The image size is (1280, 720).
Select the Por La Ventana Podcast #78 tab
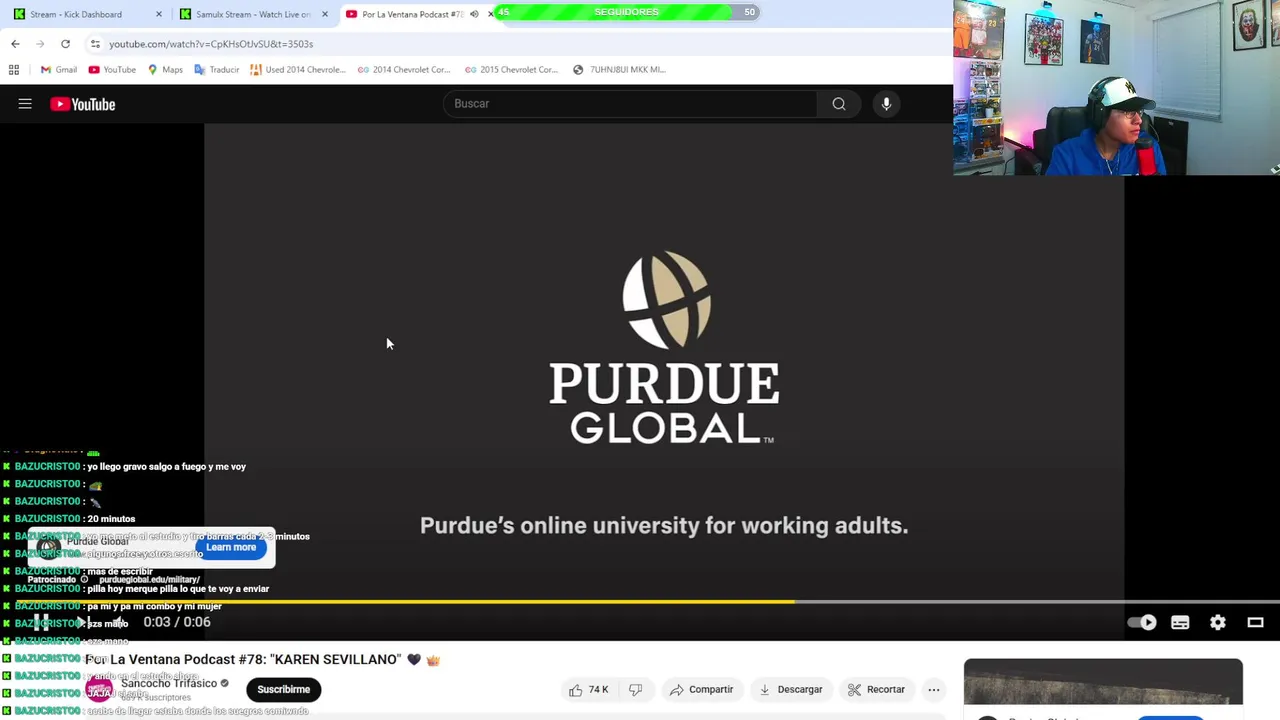(x=412, y=14)
